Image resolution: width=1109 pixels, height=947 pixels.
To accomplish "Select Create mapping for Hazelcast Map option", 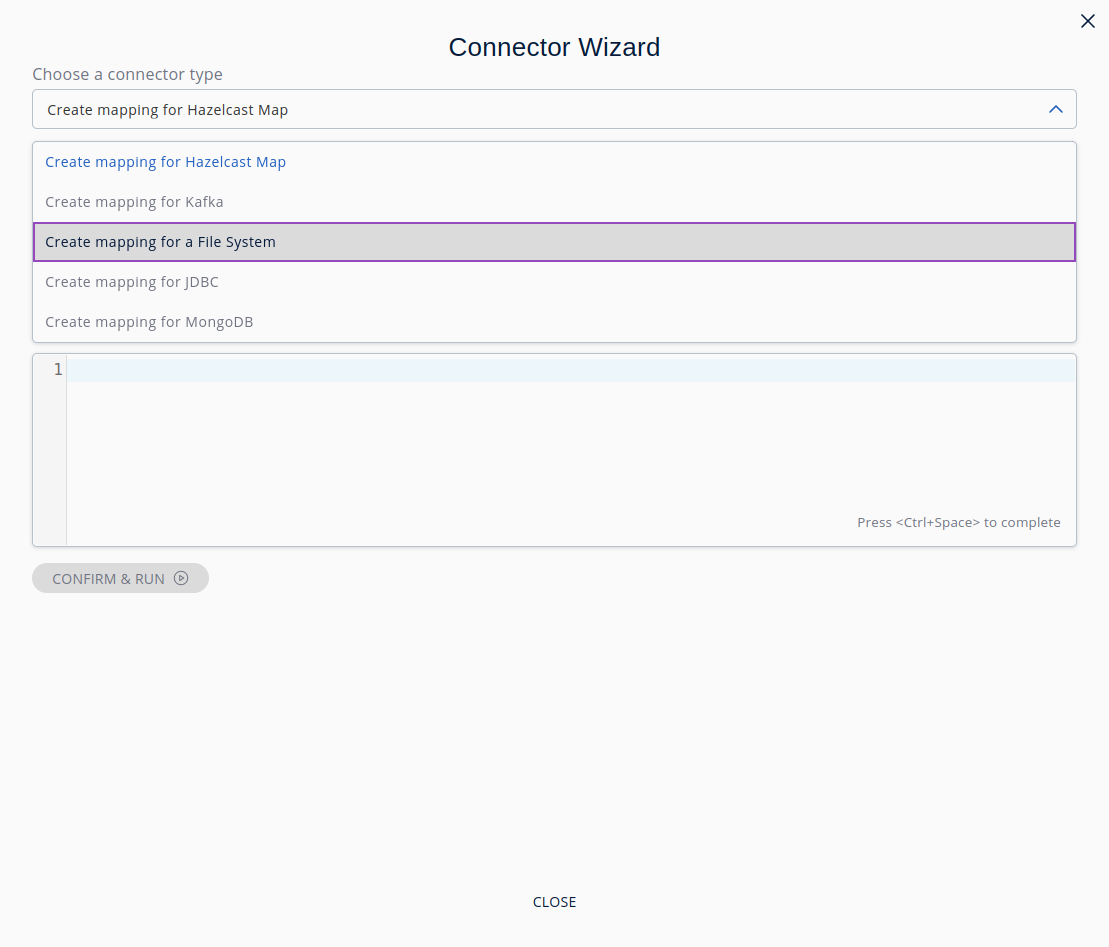I will (166, 162).
